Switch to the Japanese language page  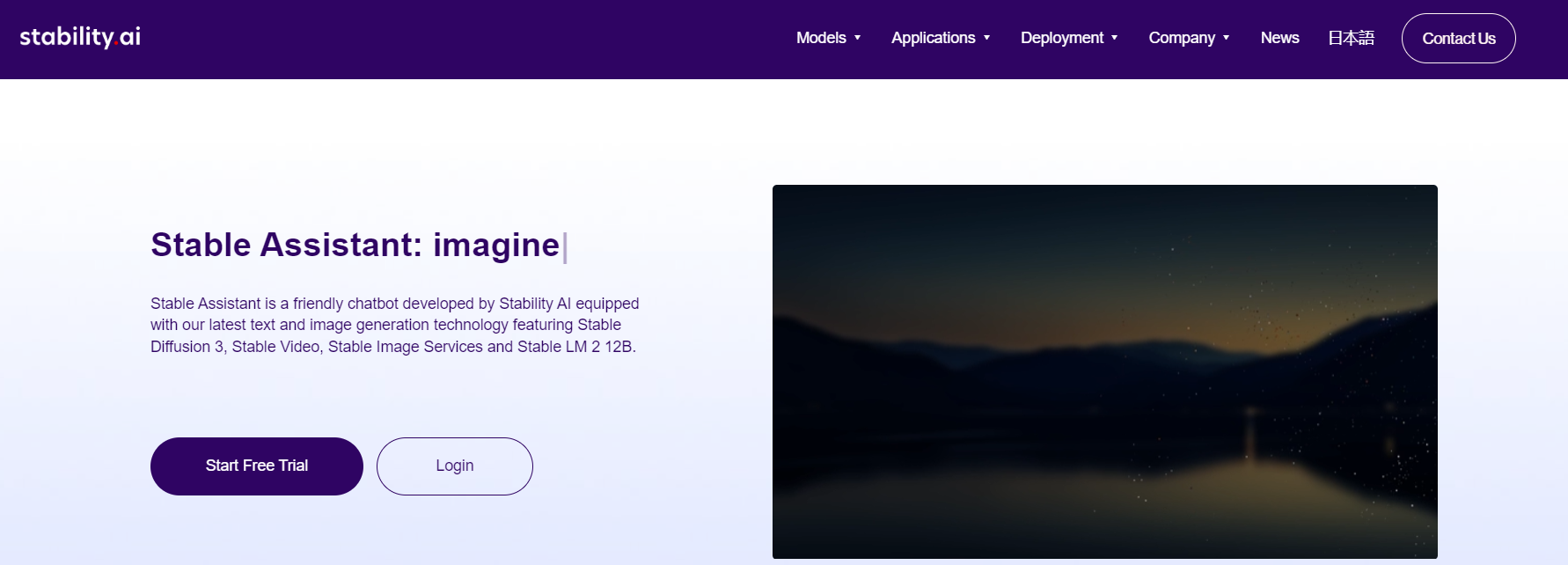coord(1351,38)
